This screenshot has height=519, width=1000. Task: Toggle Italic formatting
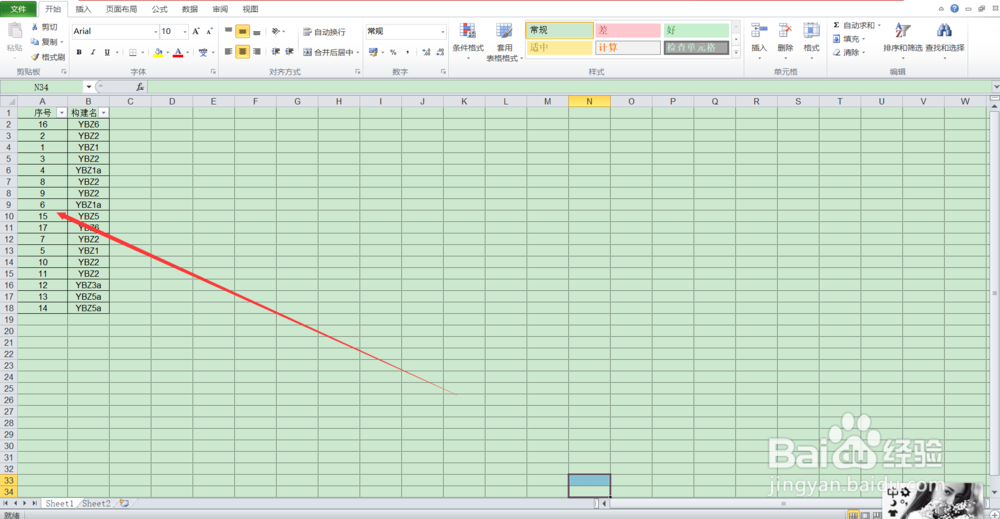[x=93, y=52]
